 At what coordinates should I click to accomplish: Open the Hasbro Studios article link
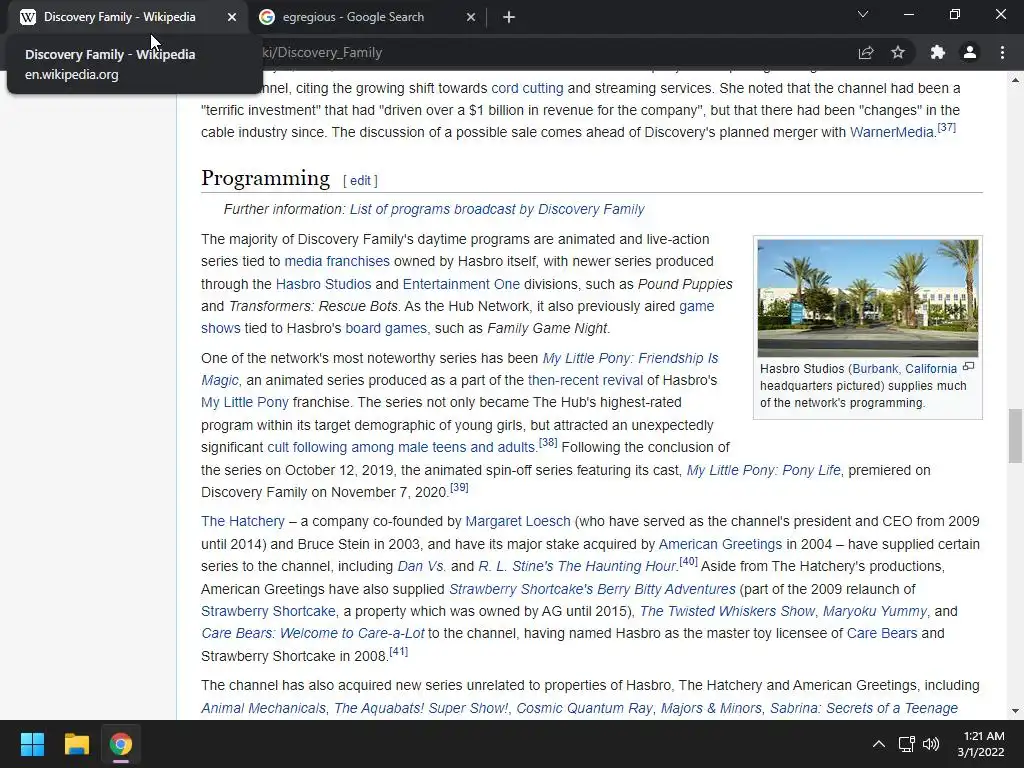tap(323, 284)
